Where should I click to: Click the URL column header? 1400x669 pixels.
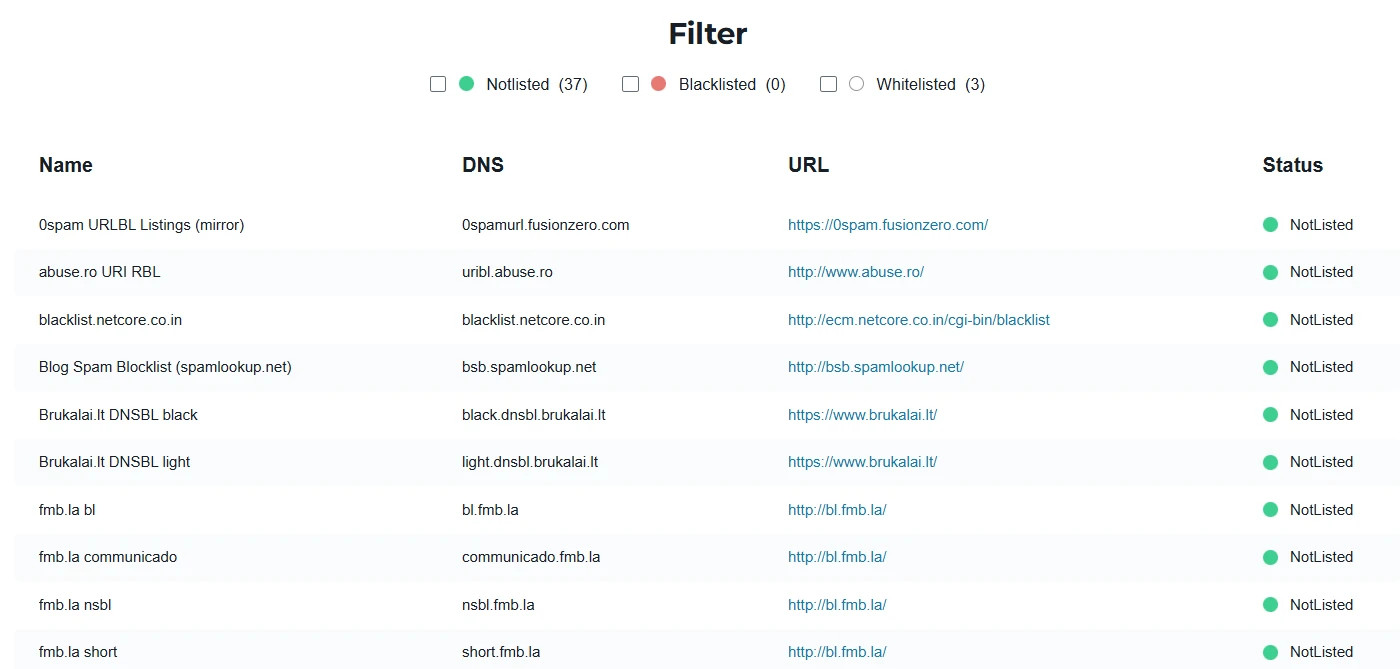(808, 165)
